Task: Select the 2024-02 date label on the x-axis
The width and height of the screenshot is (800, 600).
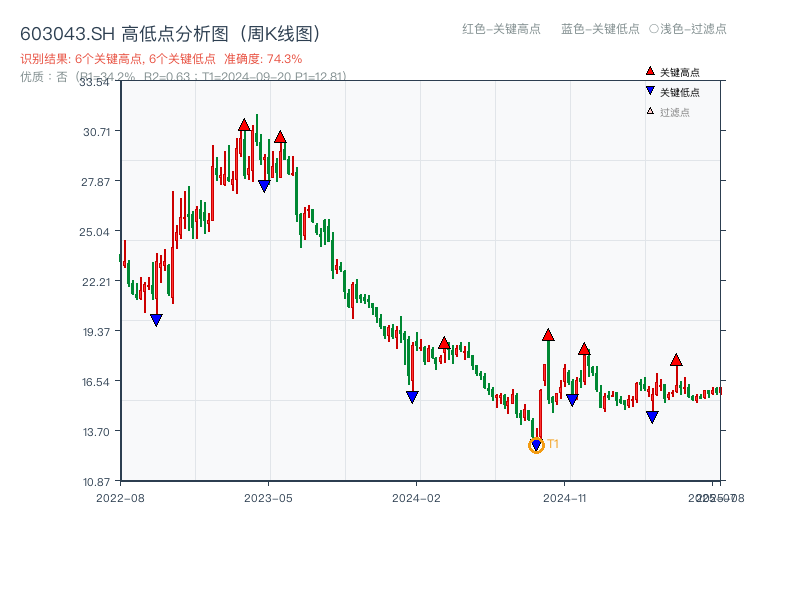Action: [x=415, y=497]
